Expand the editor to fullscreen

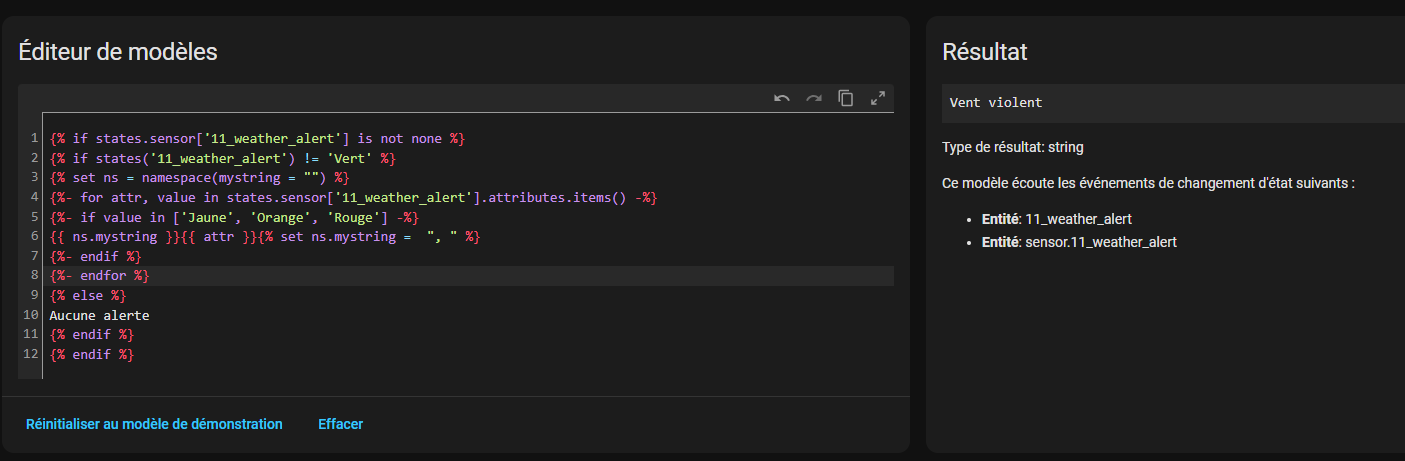point(878,98)
